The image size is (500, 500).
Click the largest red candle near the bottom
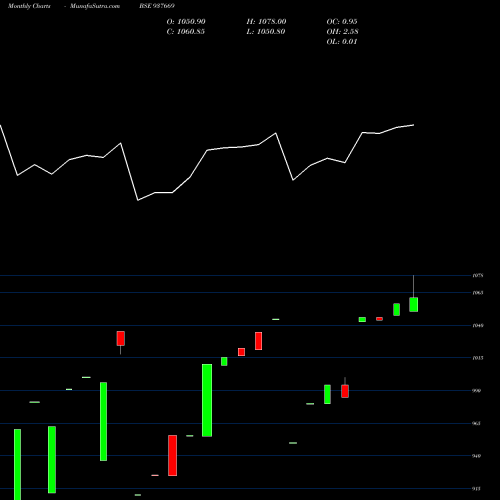coord(172,455)
